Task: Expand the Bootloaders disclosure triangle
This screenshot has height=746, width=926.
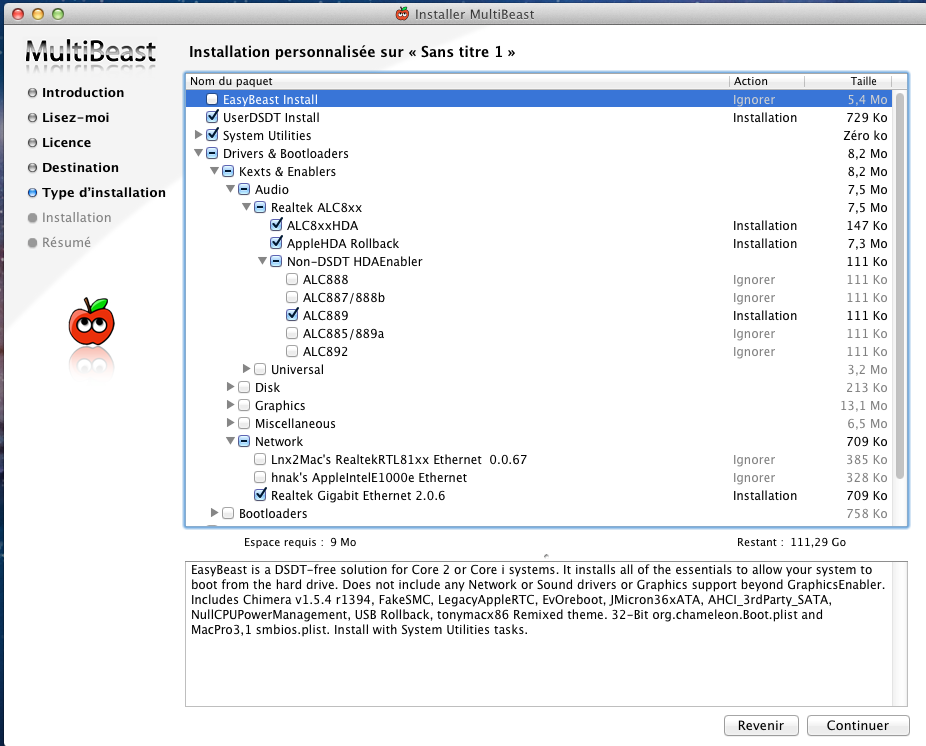Action: (x=214, y=513)
